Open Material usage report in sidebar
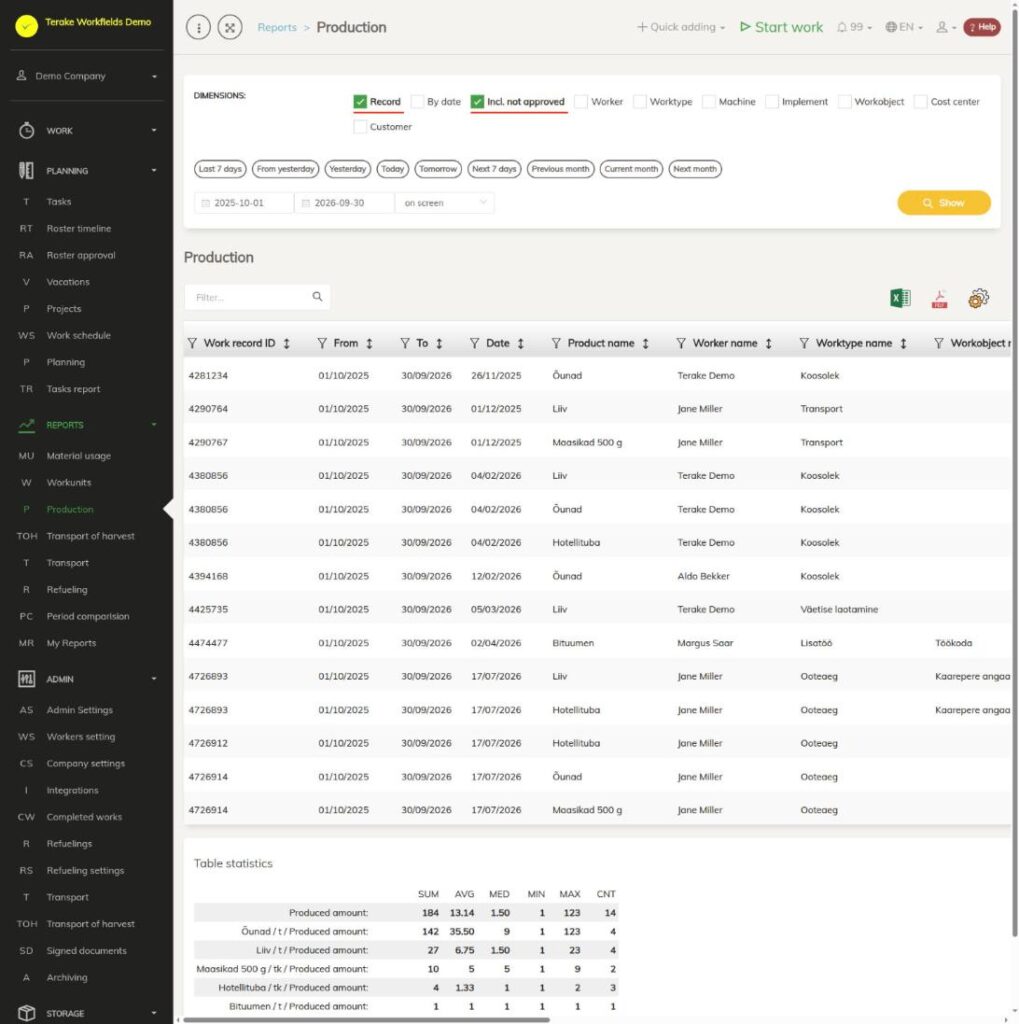The width and height of the screenshot is (1019, 1024). [78, 456]
